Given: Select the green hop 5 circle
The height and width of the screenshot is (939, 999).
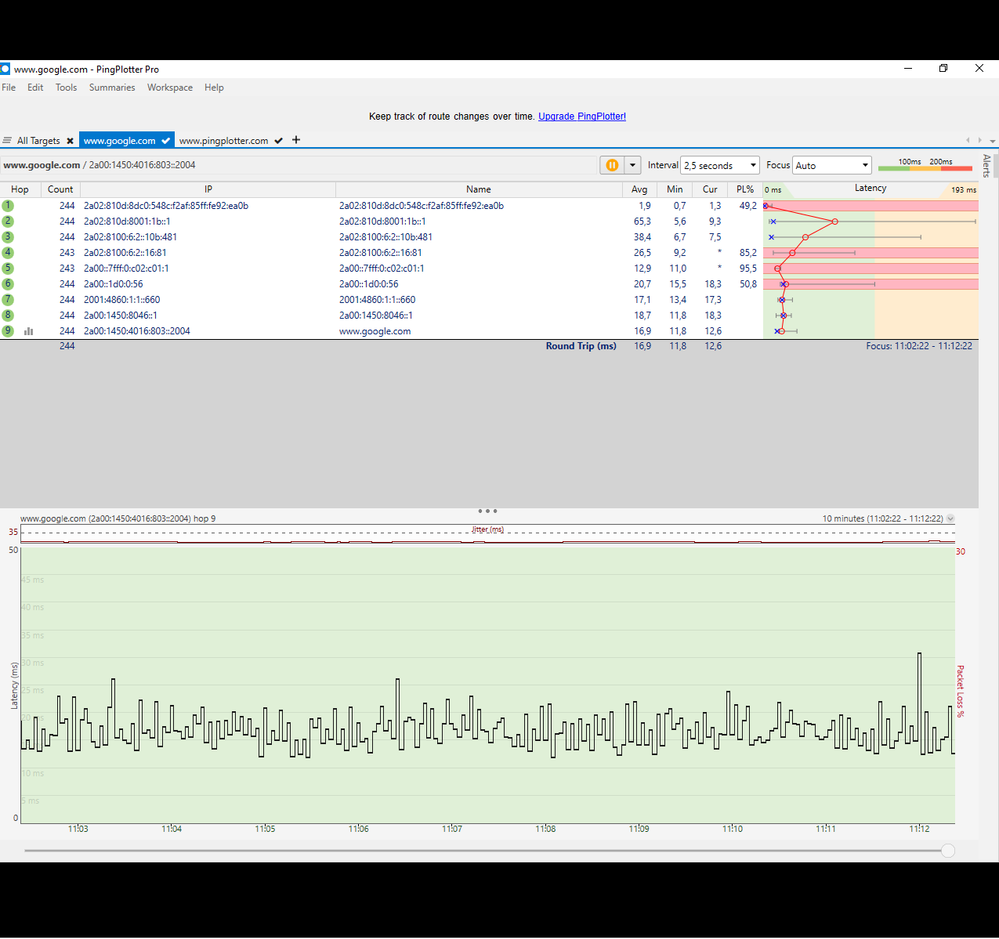Looking at the screenshot, I should click(x=8, y=268).
